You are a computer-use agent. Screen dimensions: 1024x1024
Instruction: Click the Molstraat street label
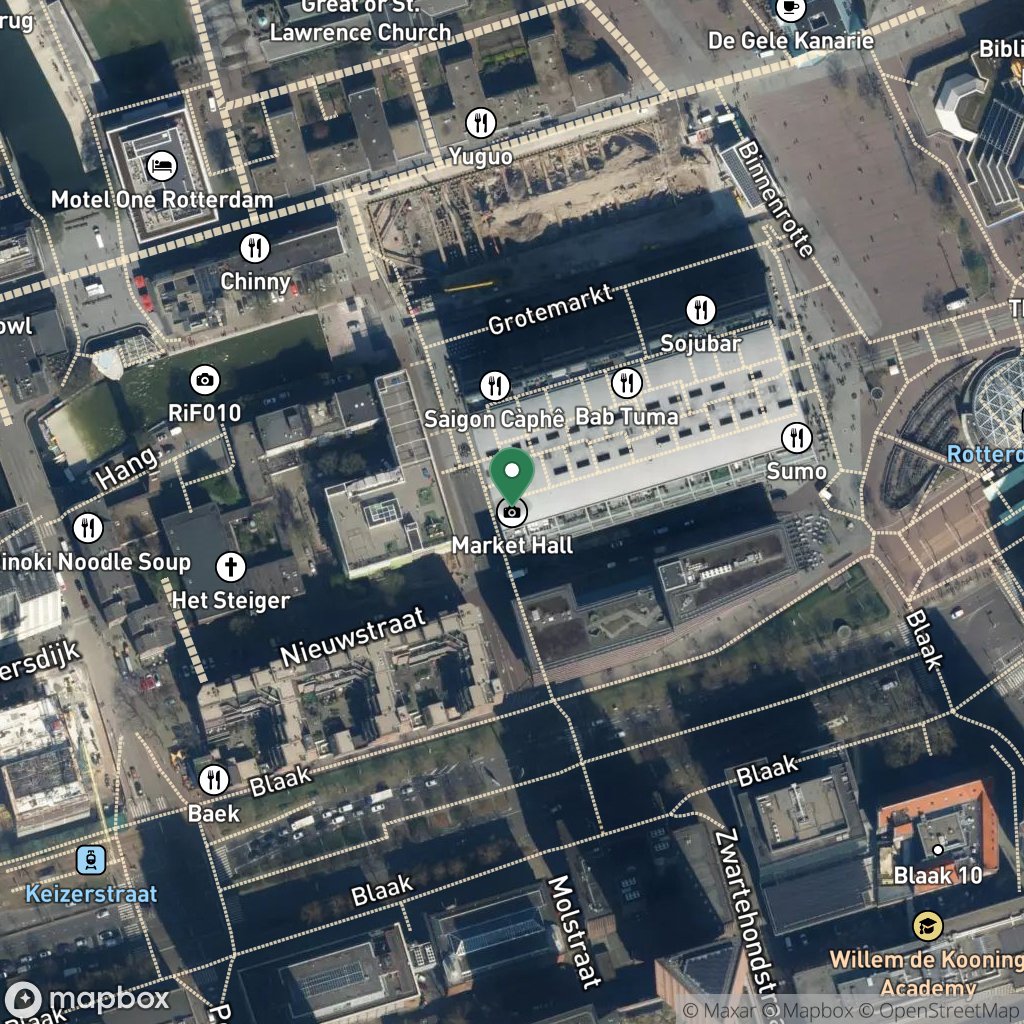[x=573, y=932]
